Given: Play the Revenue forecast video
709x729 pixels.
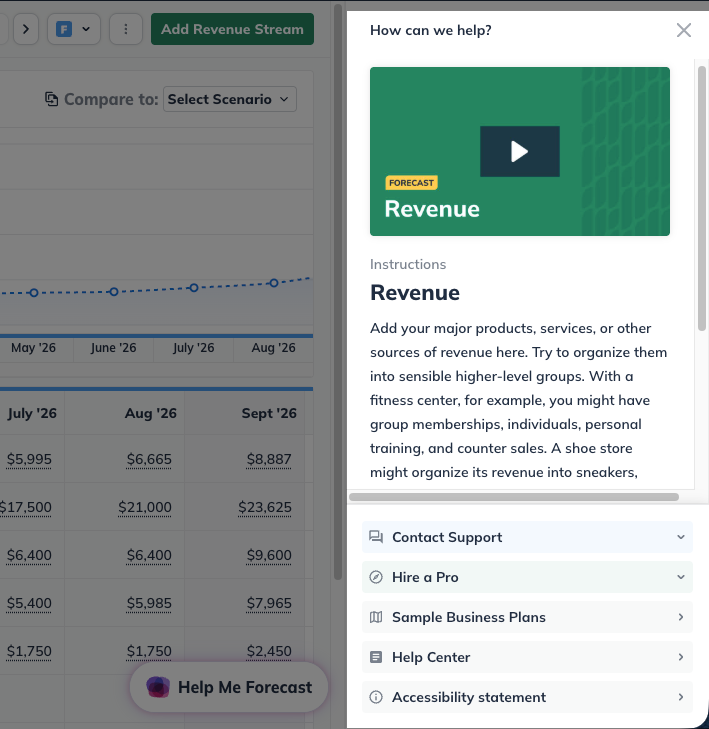Looking at the screenshot, I should [x=519, y=152].
